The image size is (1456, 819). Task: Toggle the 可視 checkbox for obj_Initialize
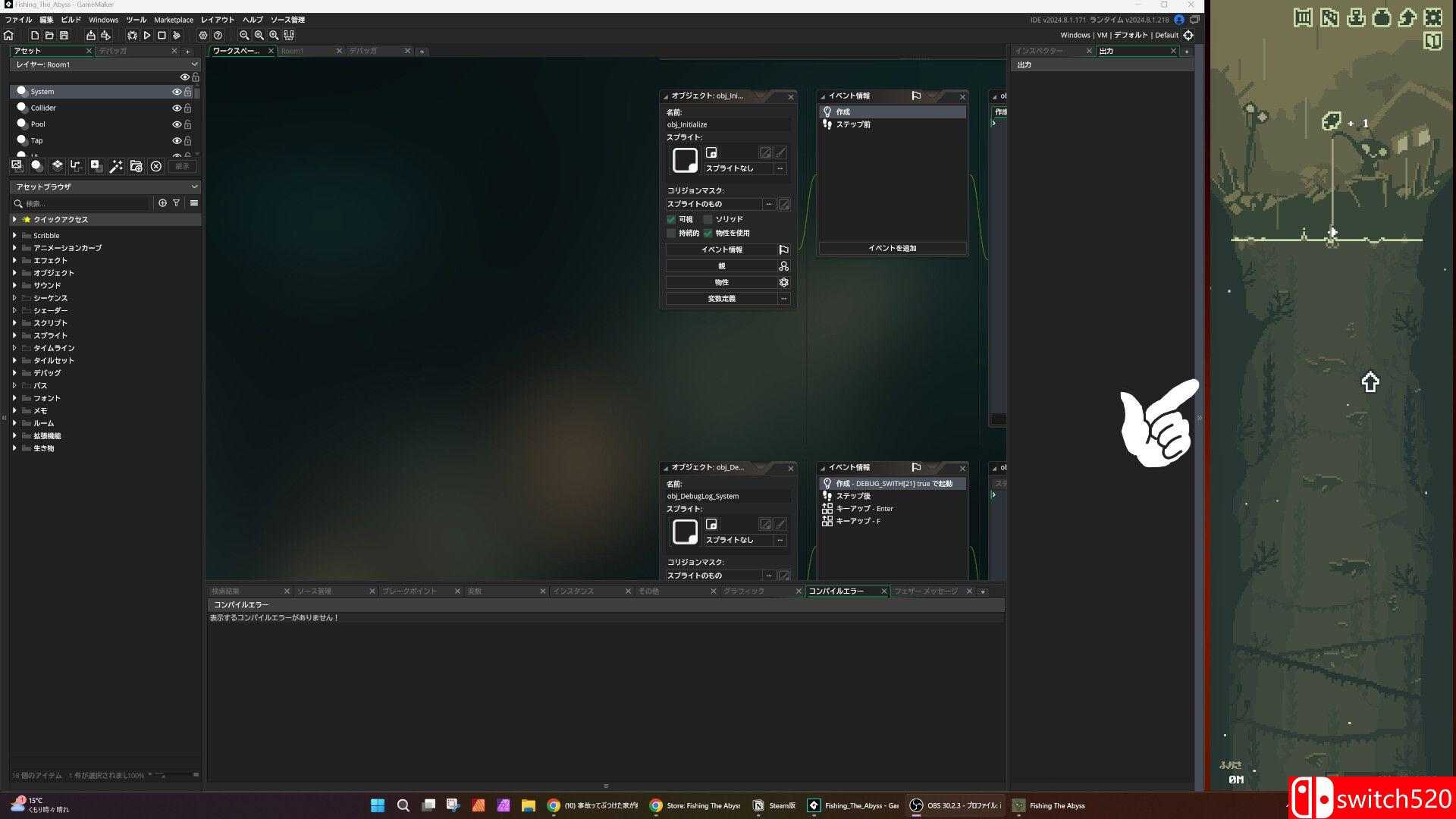(671, 219)
